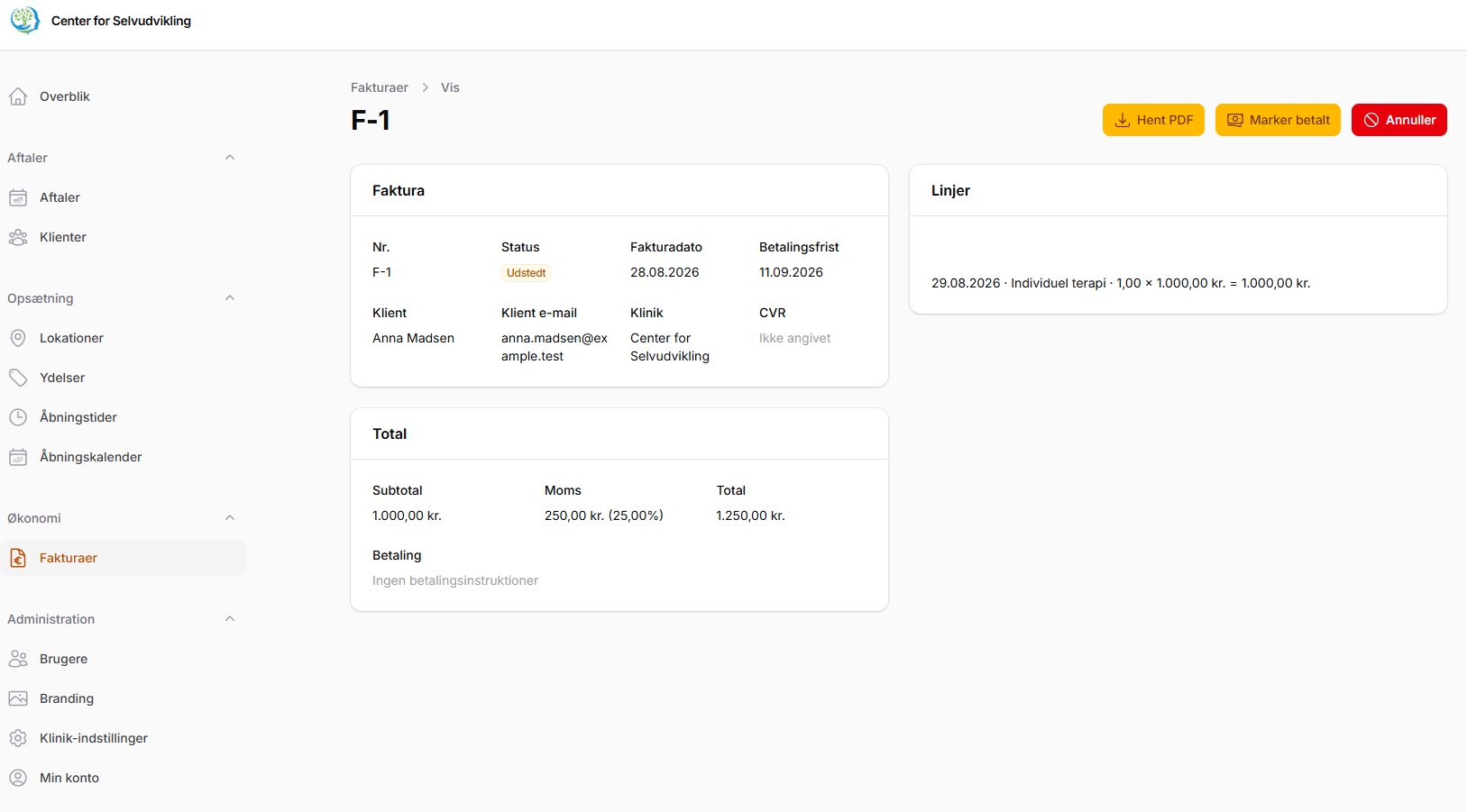Cancel the invoice with Annuller button
Viewport: 1467px width, 812px height.
click(1399, 120)
